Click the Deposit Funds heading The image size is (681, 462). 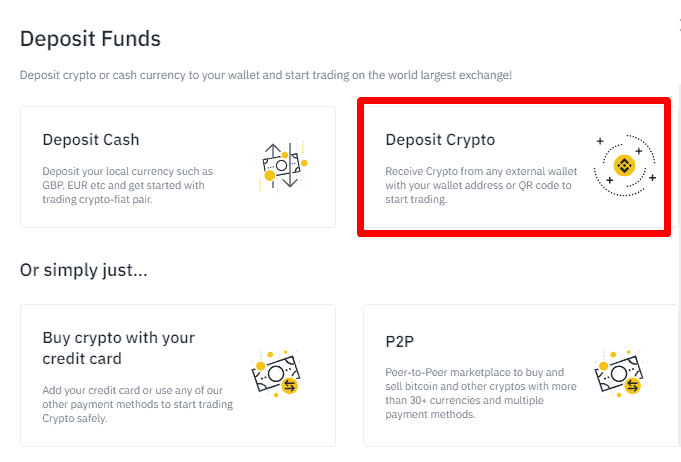[90, 39]
